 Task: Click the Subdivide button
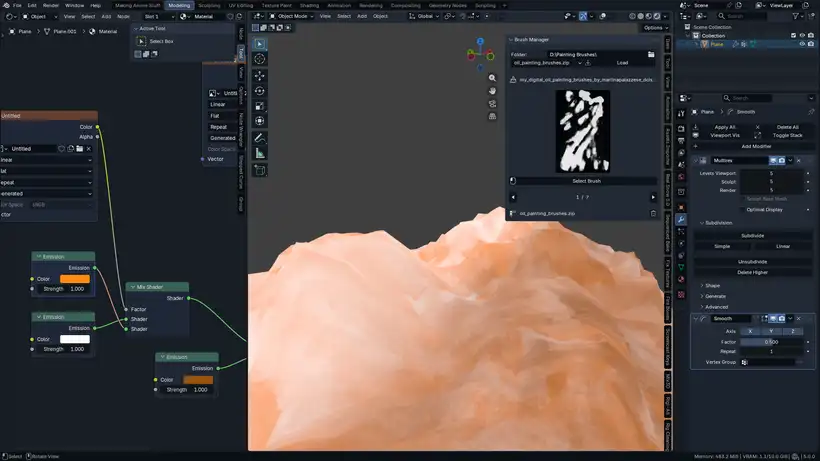click(x=752, y=235)
